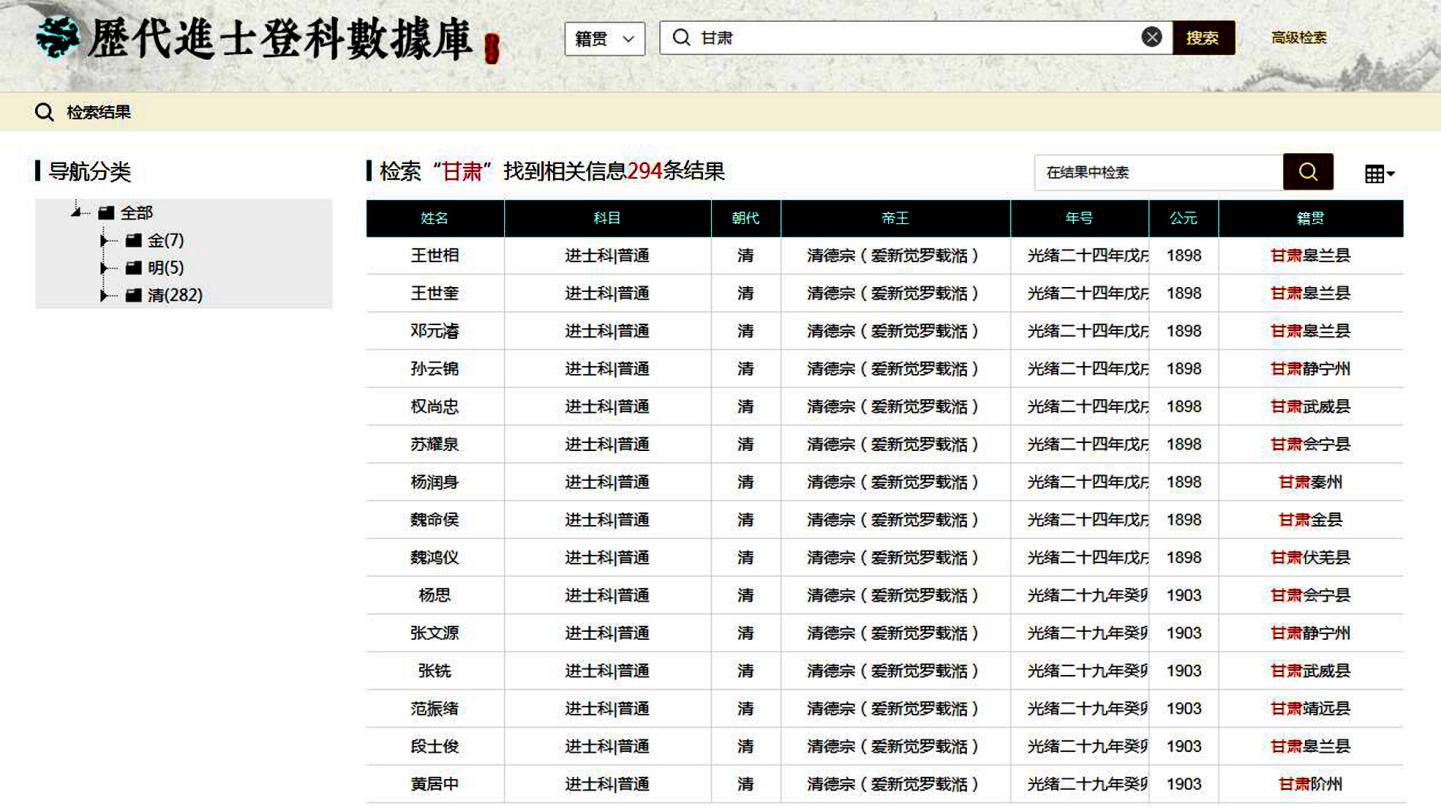Expand the 明(5) tree node arrow
1441x809 pixels.
click(104, 268)
